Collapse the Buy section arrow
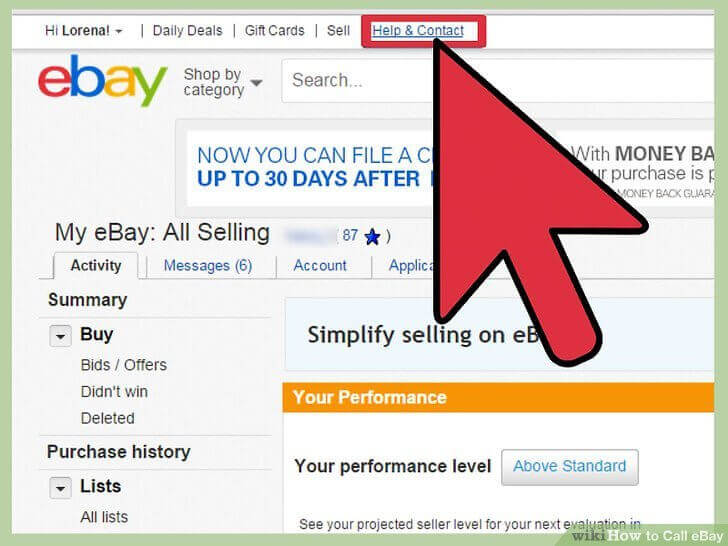Screen dimensions: 728x546 [60, 336]
